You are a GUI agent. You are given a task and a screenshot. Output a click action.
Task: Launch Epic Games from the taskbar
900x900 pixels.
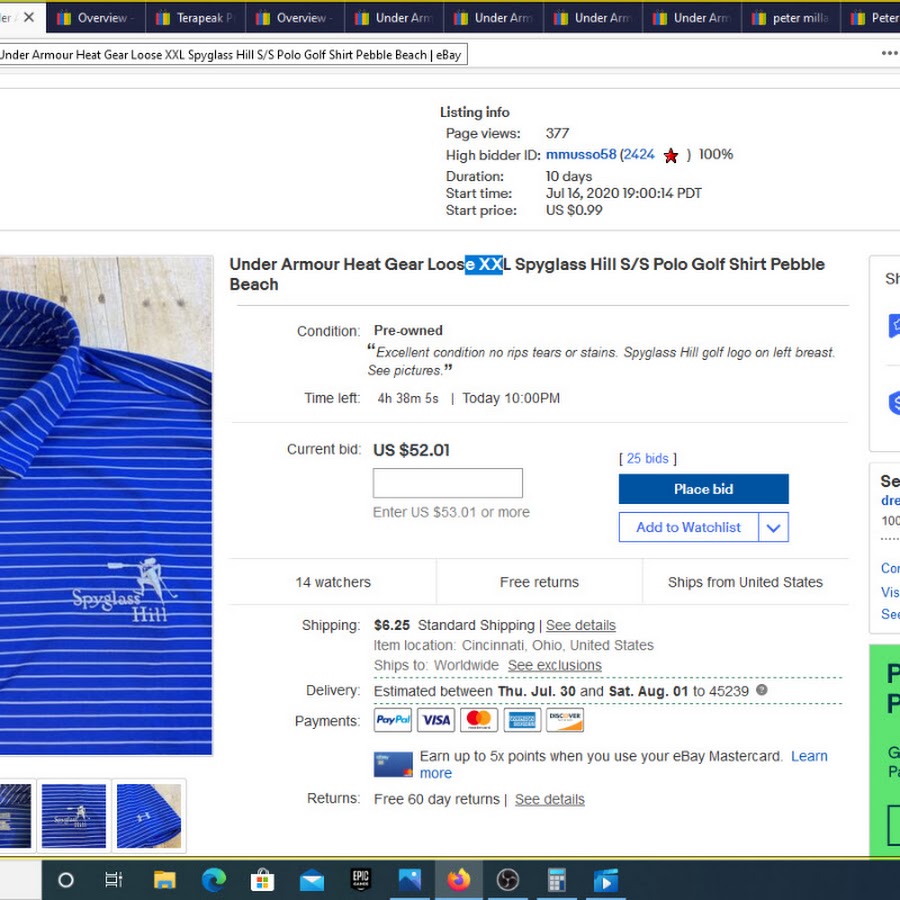pos(360,879)
